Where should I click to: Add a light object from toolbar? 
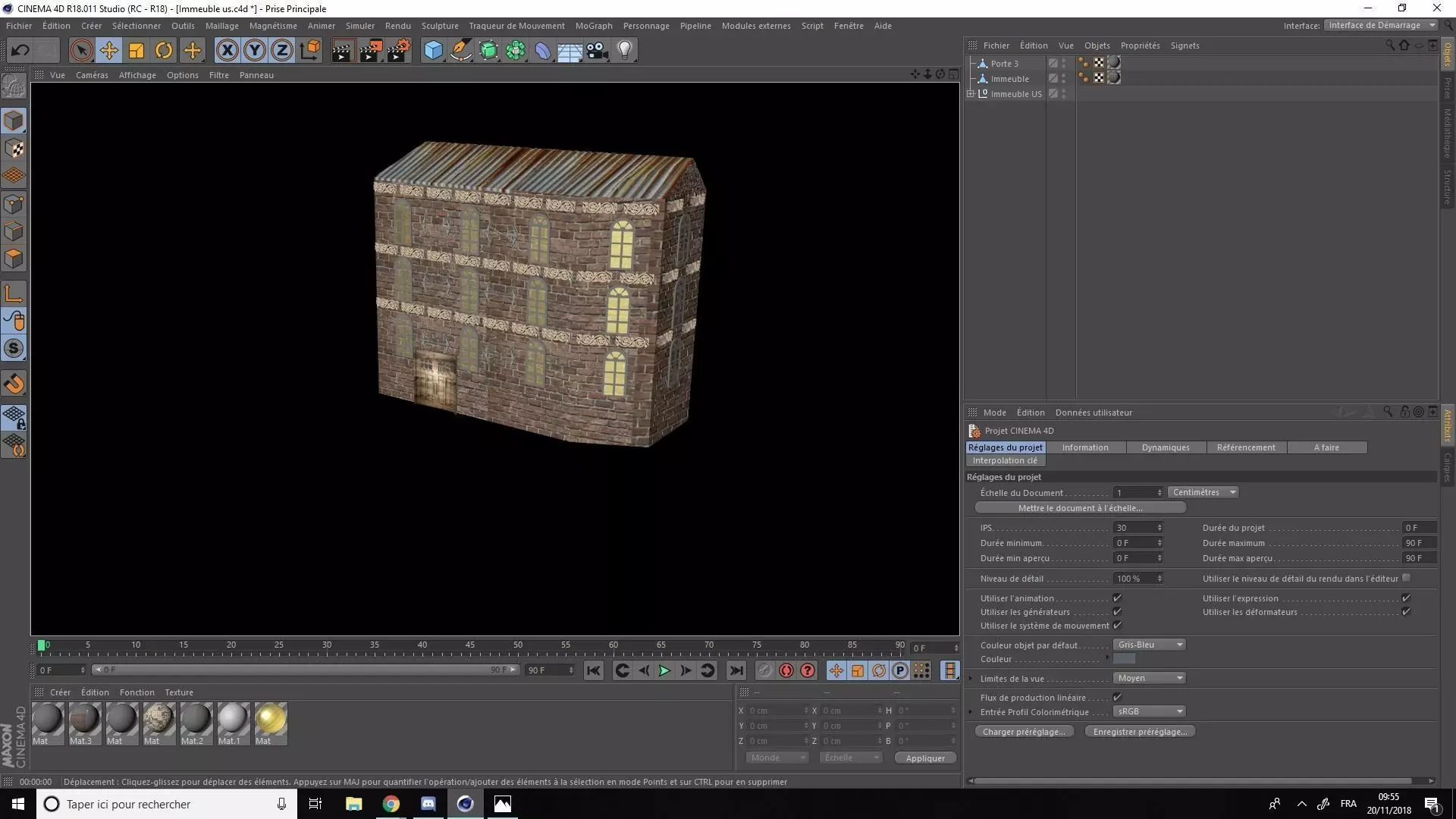pyautogui.click(x=624, y=51)
